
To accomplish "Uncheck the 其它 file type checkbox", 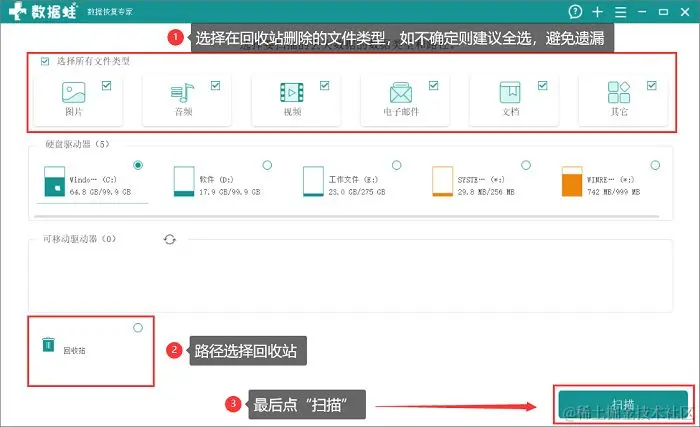I will click(x=652, y=85).
